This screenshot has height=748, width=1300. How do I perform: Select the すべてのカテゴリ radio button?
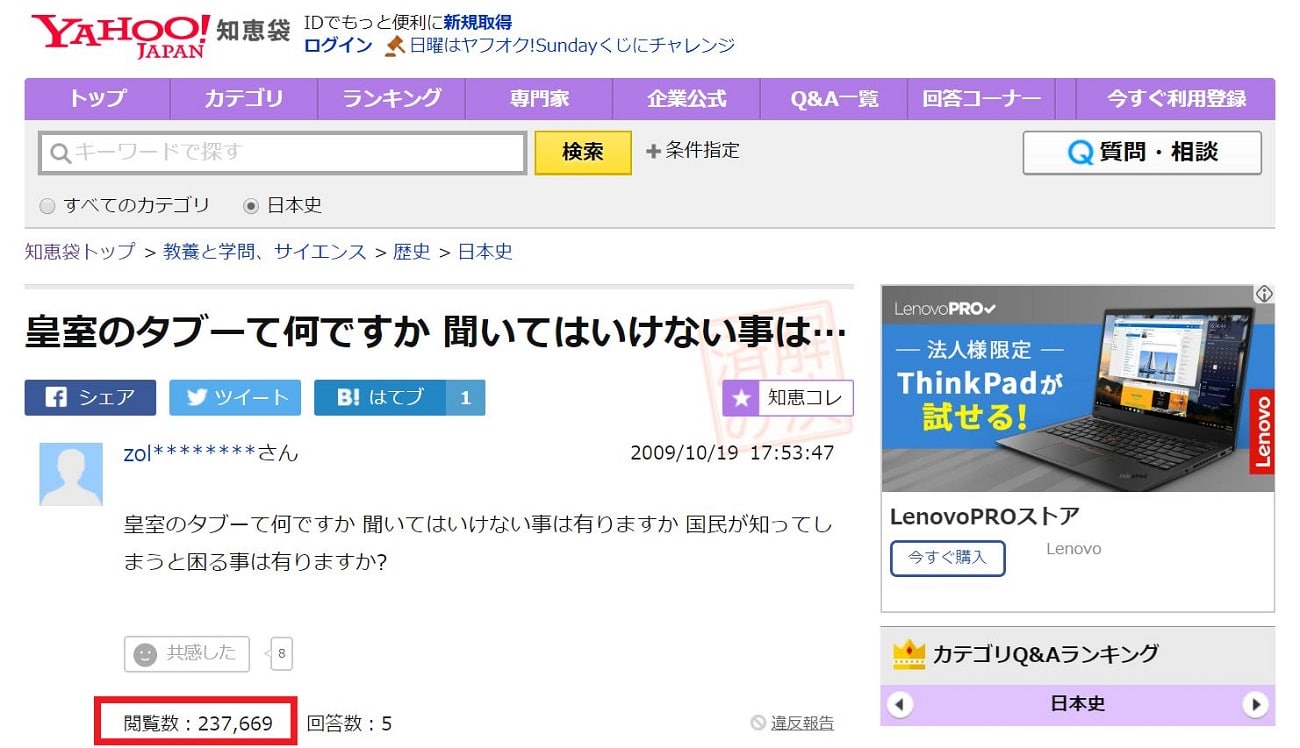pos(47,206)
